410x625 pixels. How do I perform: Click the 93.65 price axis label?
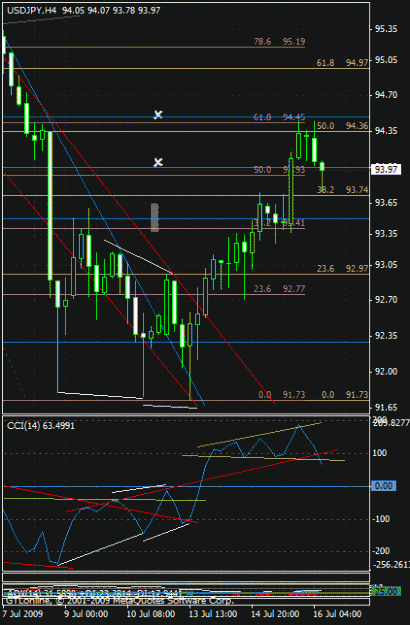coord(386,203)
